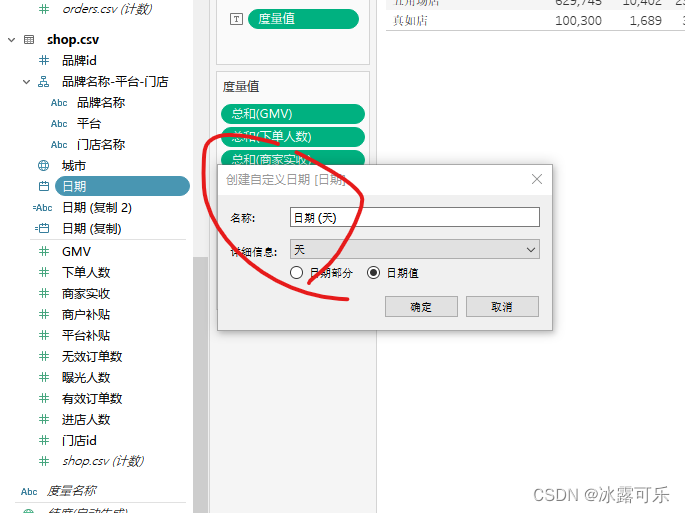Click the number icon beside 曝光人数
685x513 pixels.
point(44,377)
